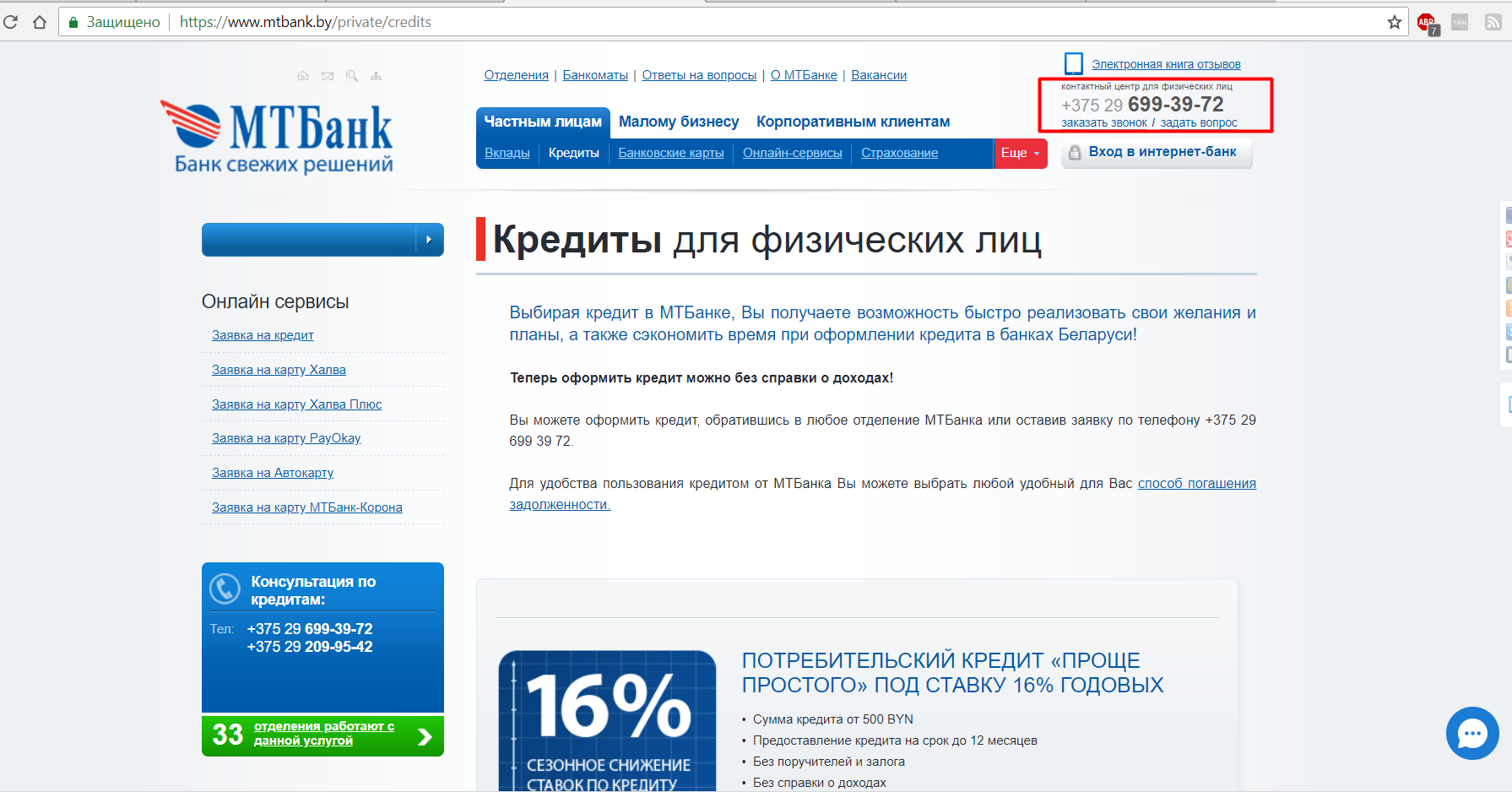Open the live chat bubble widget
Image resolution: width=1512 pixels, height=792 pixels.
1471,733
